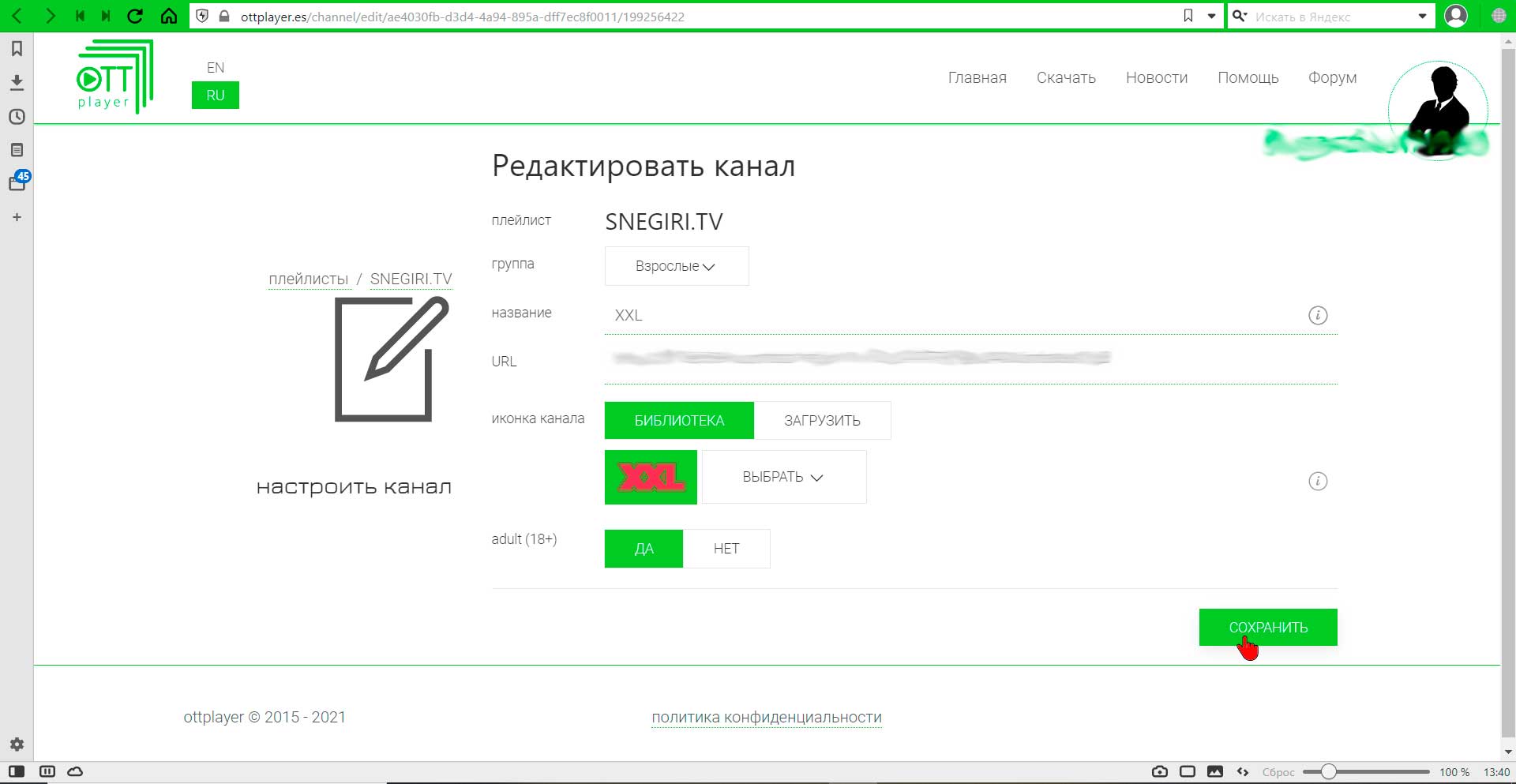Select БИБЛИОТЕКА icon source tab
Viewport: 1516px width, 784px height.
pos(679,420)
